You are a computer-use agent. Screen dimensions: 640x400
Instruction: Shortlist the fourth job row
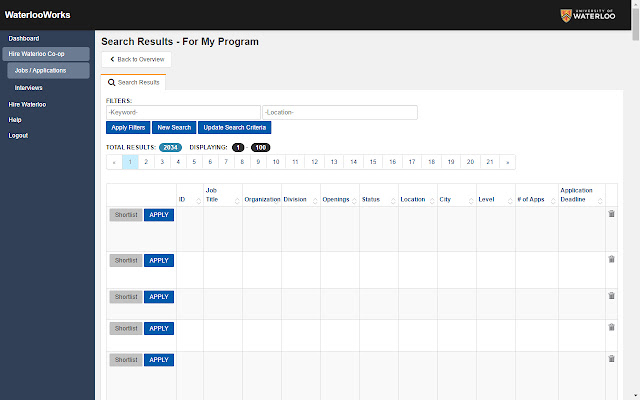point(126,329)
